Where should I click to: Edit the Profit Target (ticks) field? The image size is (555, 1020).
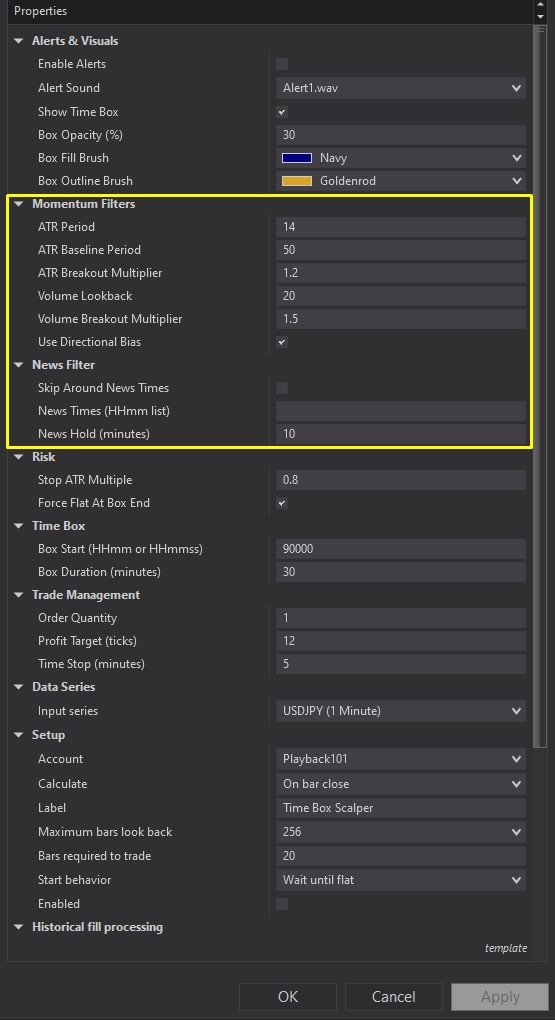pos(401,641)
